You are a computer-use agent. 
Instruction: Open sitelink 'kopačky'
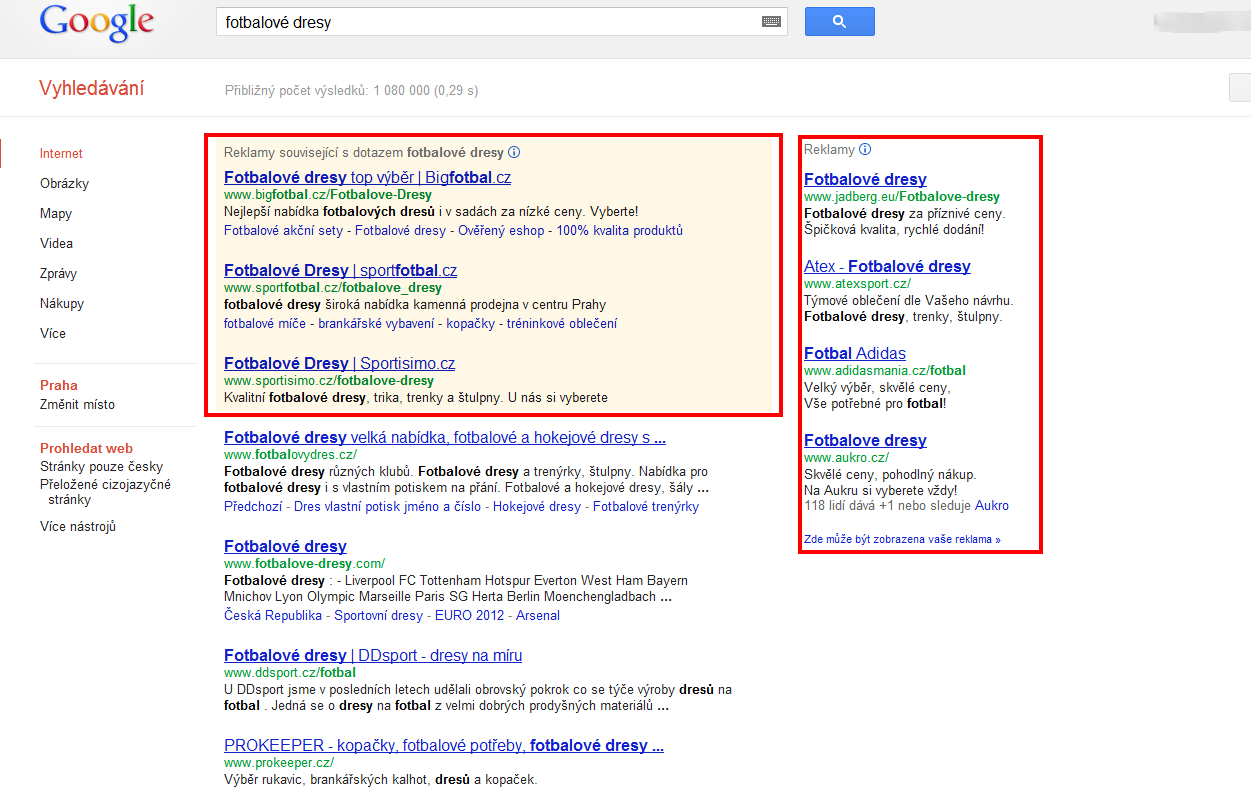(470, 324)
